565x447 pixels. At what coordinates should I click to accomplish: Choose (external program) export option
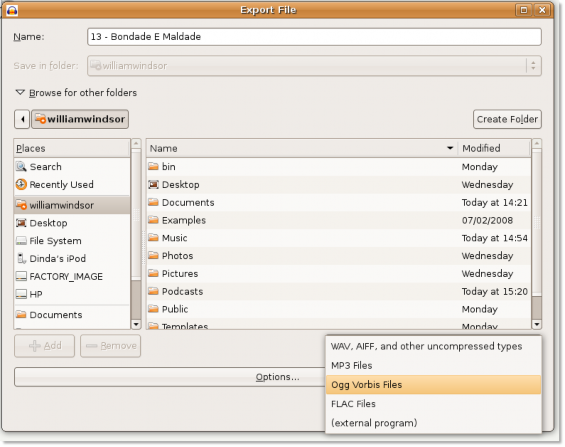click(x=433, y=423)
